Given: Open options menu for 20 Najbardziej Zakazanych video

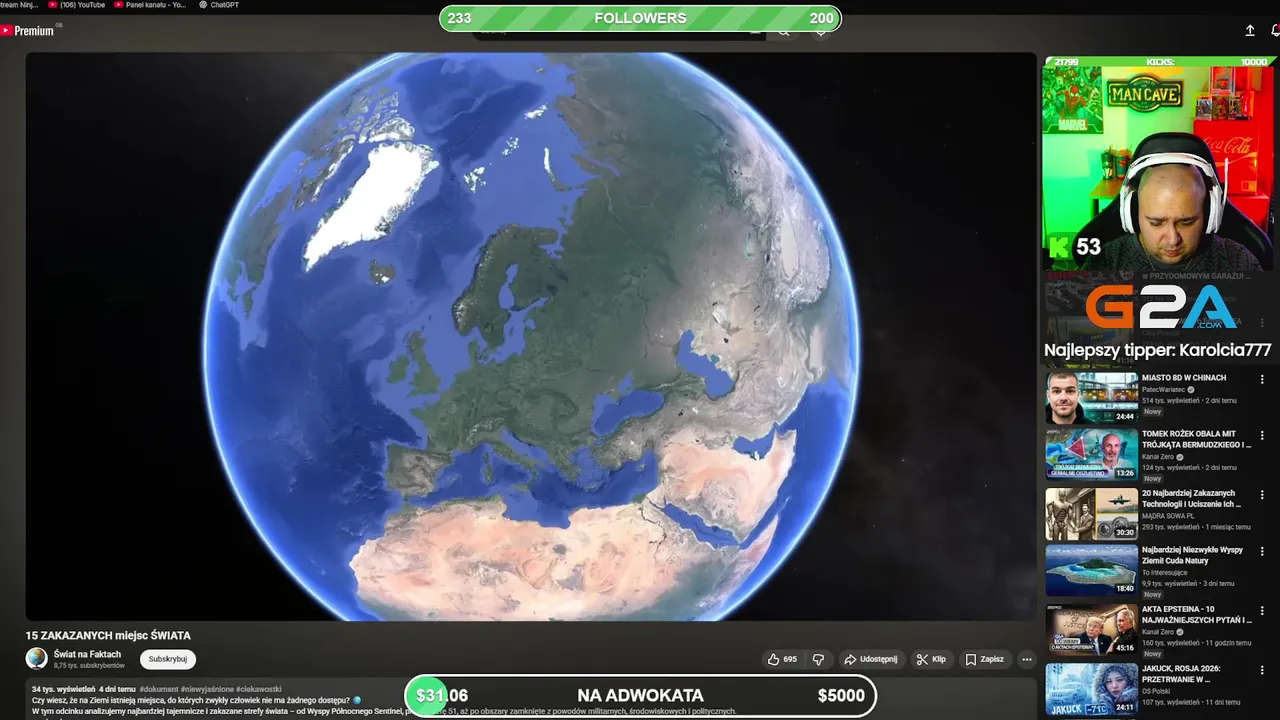Looking at the screenshot, I should coord(1262,494).
